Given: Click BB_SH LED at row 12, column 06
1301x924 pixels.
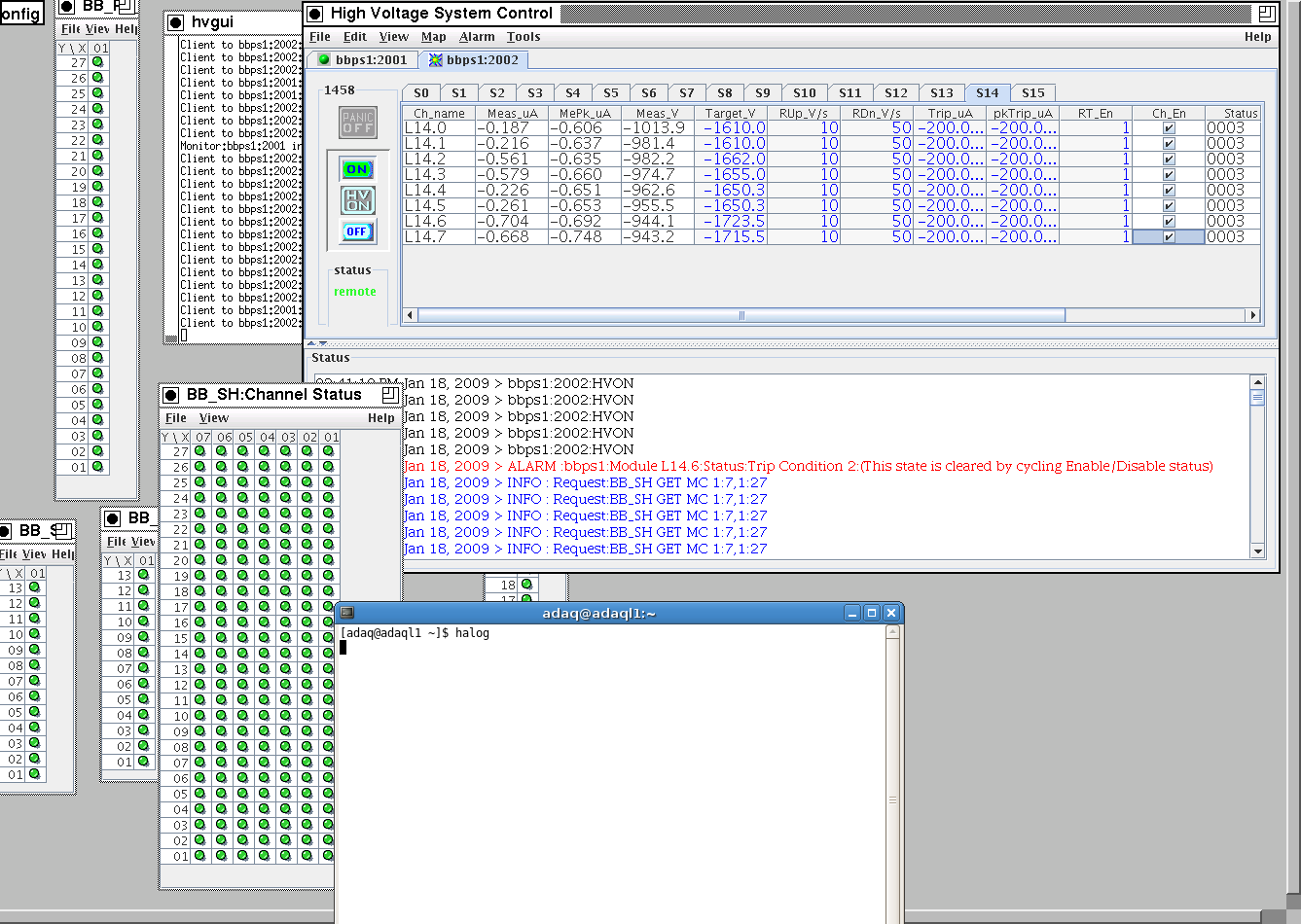Looking at the screenshot, I should click(222, 685).
